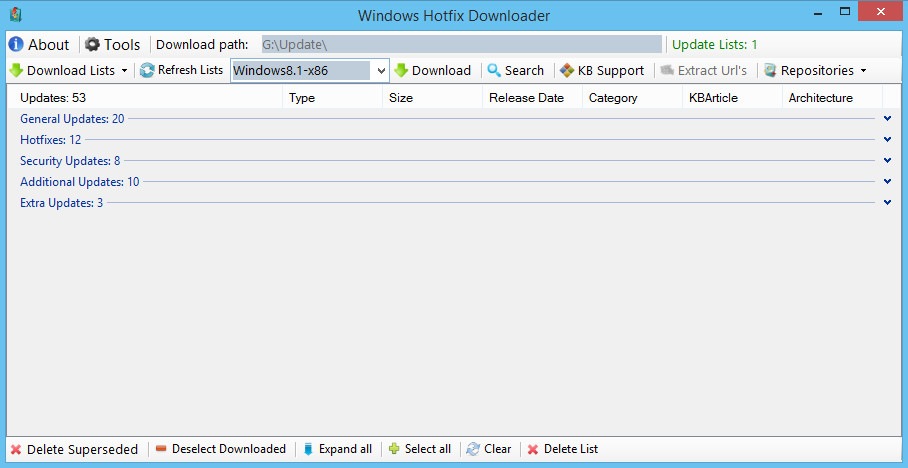
Task: Open the Tools menu label
Action: tap(122, 45)
